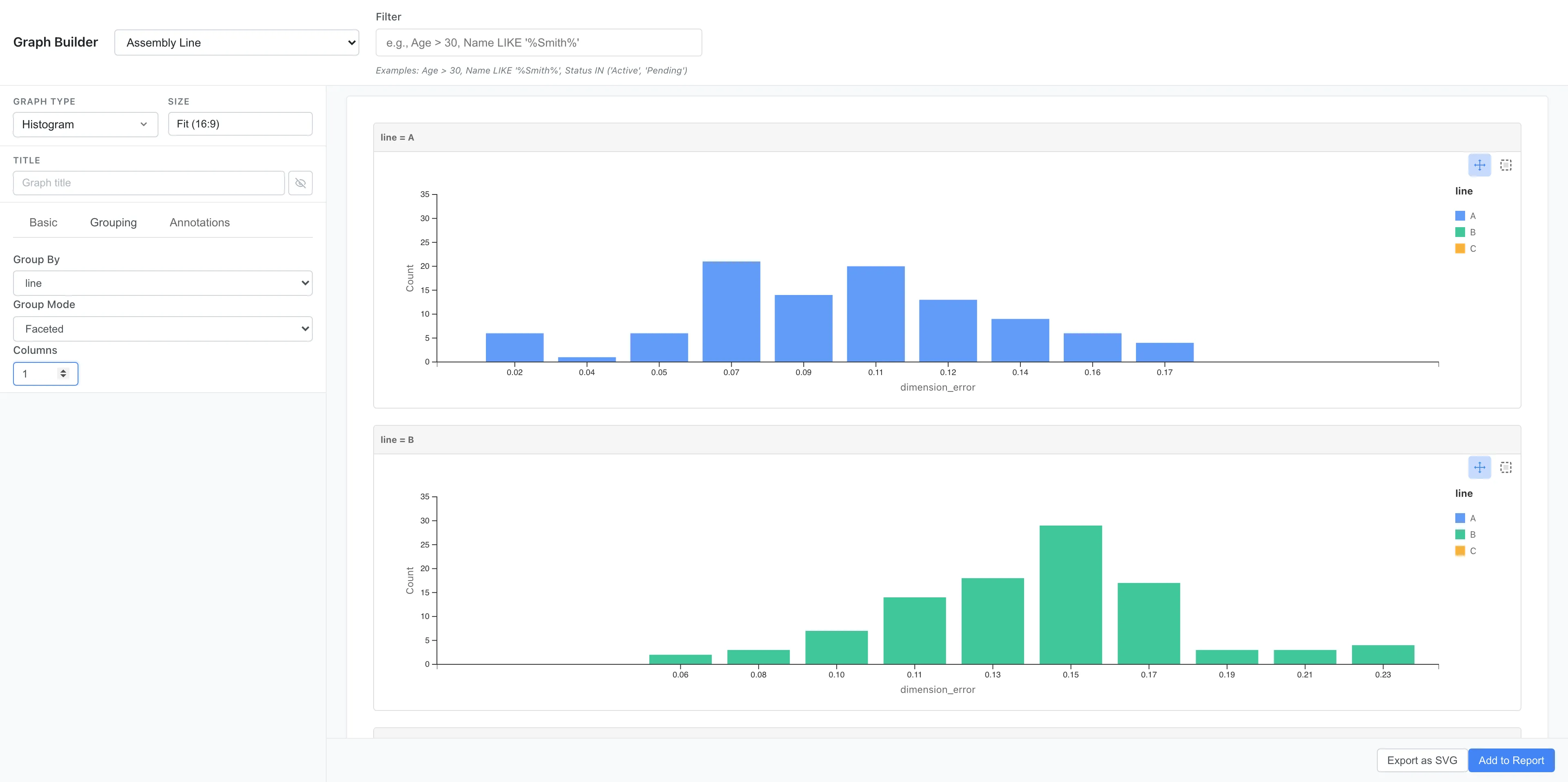Click blue A swatch in line = B legend
This screenshot has width=1568, height=782.
(1460, 518)
